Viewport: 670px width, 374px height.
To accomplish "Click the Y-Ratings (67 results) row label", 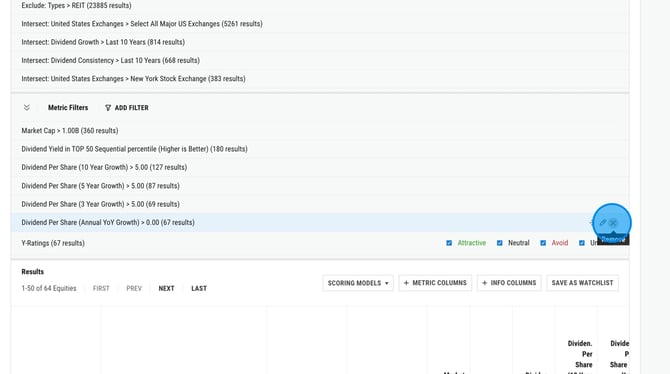I will 53,243.
